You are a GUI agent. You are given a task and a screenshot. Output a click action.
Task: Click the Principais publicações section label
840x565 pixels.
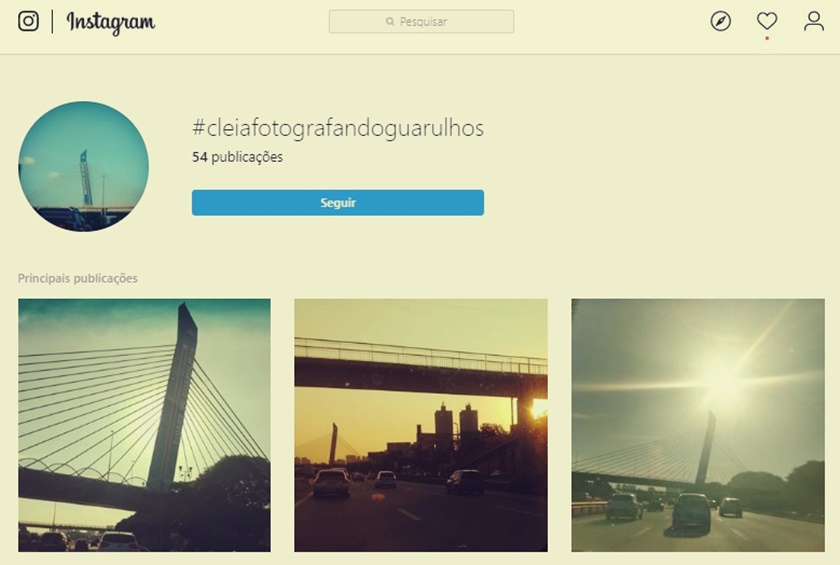[x=78, y=278]
